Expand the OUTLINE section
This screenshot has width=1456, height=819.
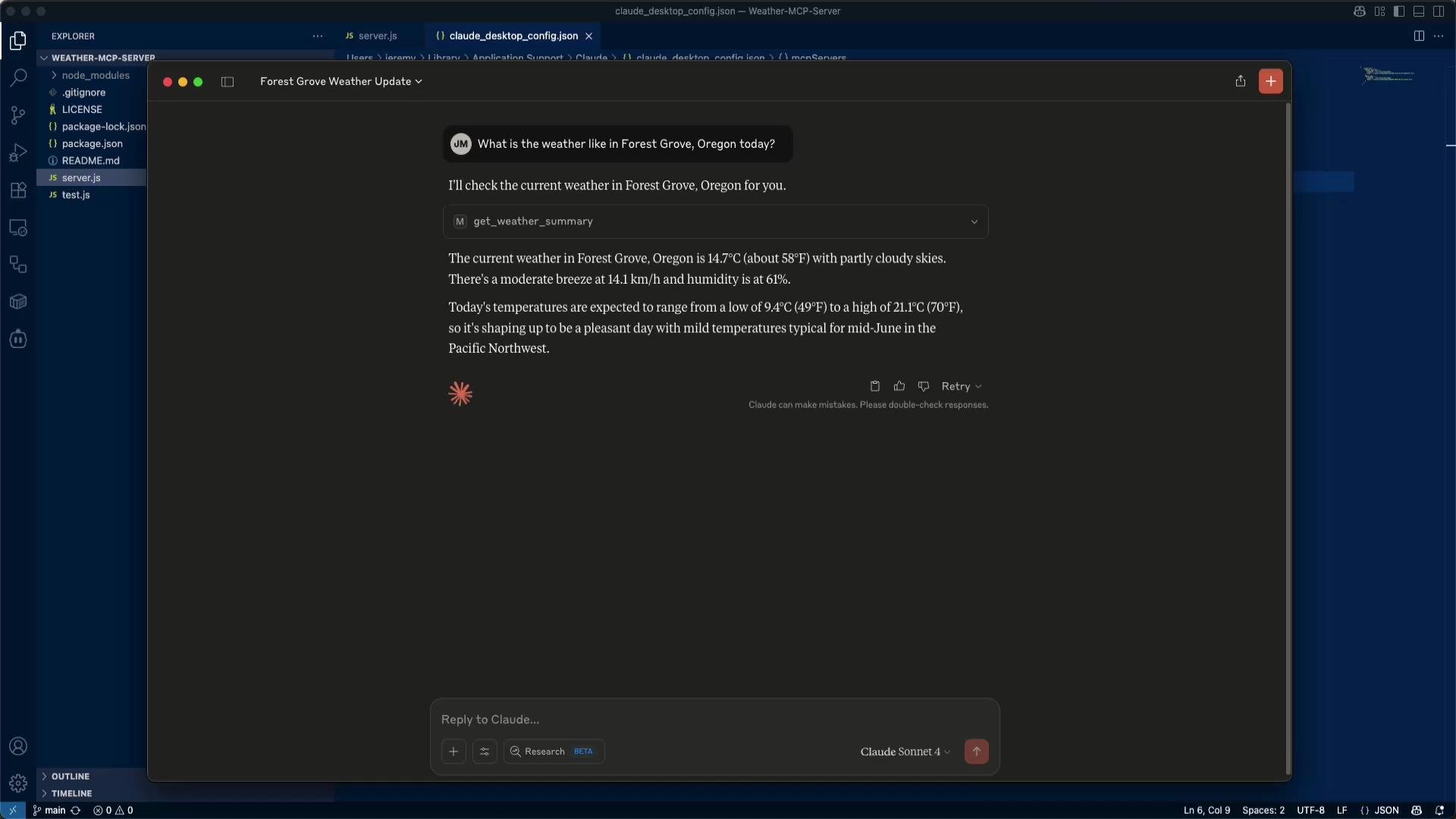71,777
